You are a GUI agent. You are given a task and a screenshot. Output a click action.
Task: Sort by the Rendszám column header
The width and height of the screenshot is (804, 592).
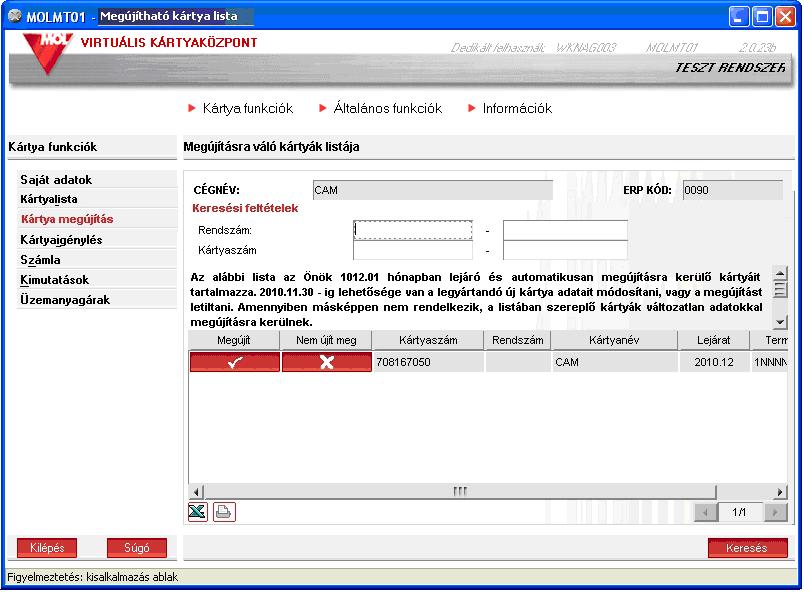[518, 340]
